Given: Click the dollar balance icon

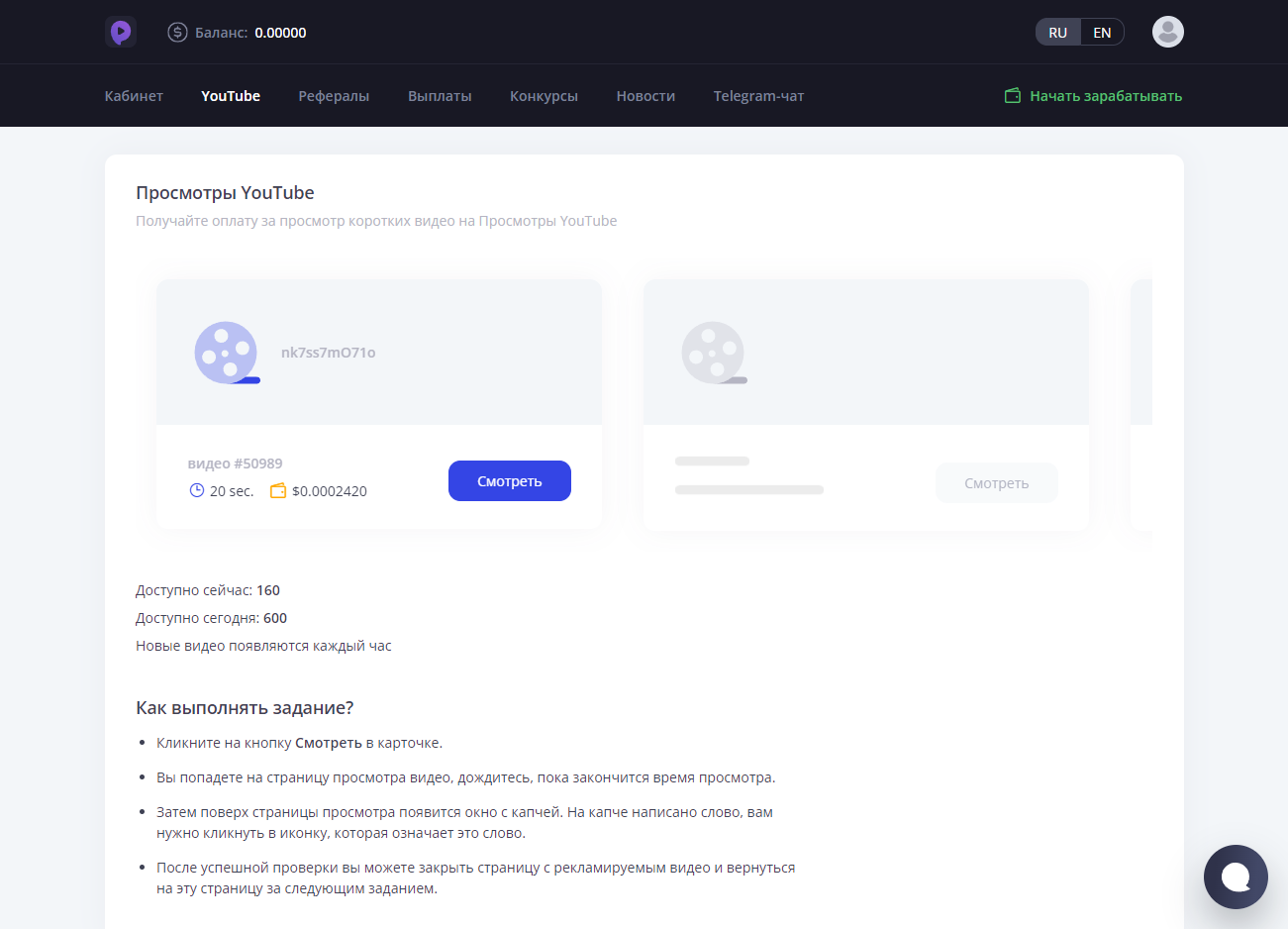Looking at the screenshot, I should click(177, 32).
